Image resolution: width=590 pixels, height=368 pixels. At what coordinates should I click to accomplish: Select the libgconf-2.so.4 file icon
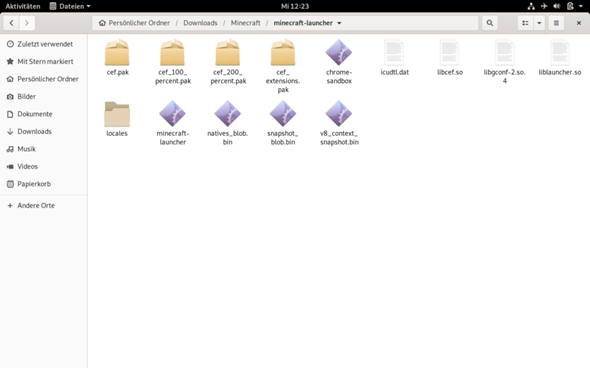click(505, 52)
